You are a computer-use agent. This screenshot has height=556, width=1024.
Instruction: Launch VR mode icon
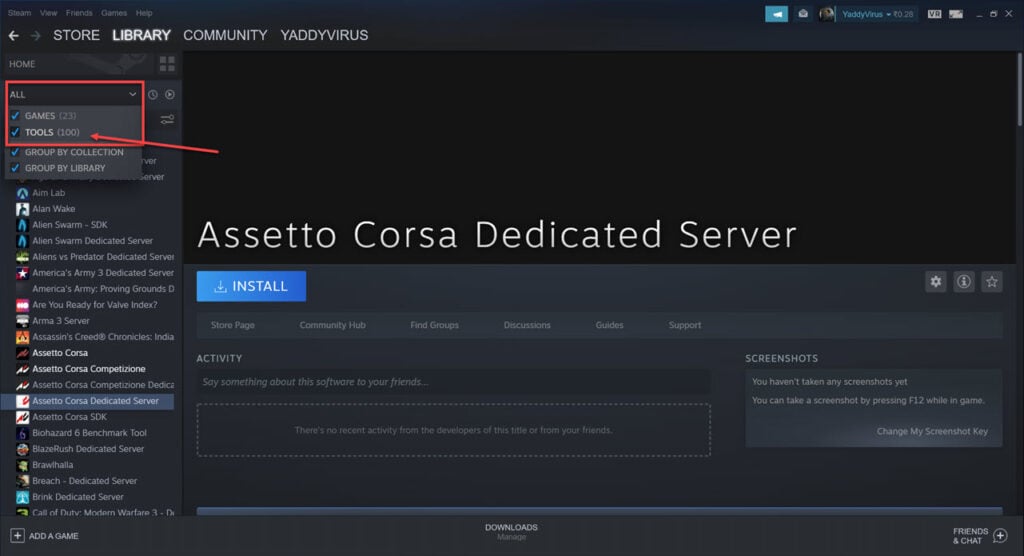point(934,14)
